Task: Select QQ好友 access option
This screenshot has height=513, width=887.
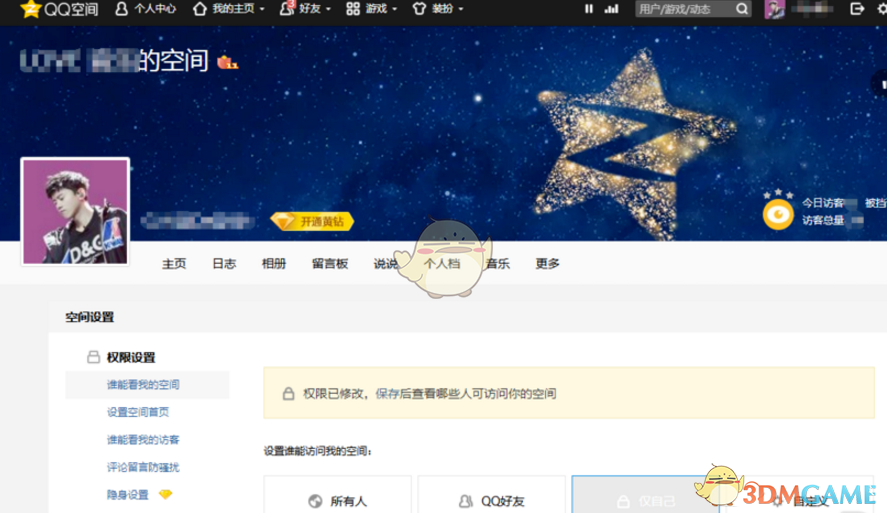Action: 493,500
